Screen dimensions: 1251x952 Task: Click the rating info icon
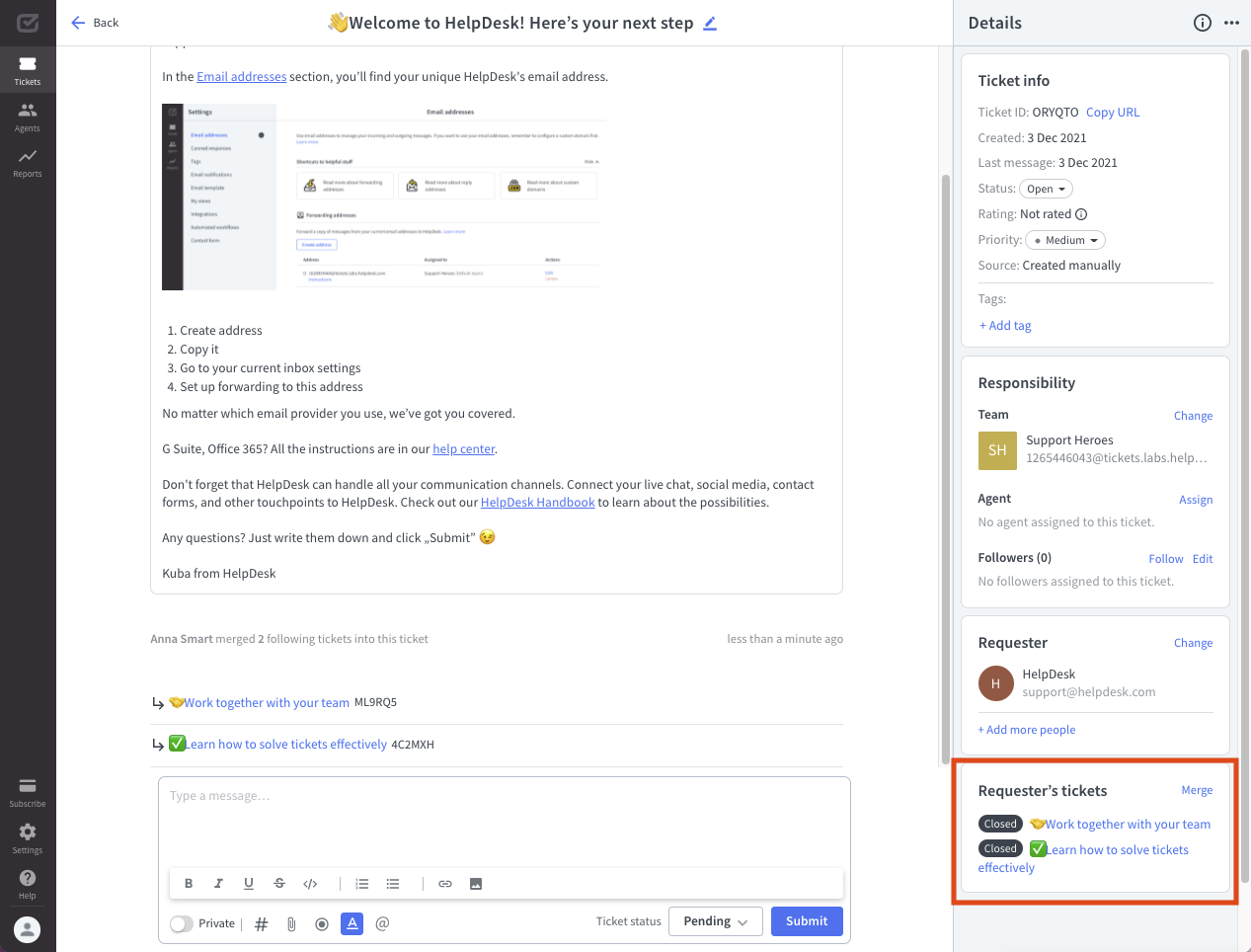point(1081,214)
